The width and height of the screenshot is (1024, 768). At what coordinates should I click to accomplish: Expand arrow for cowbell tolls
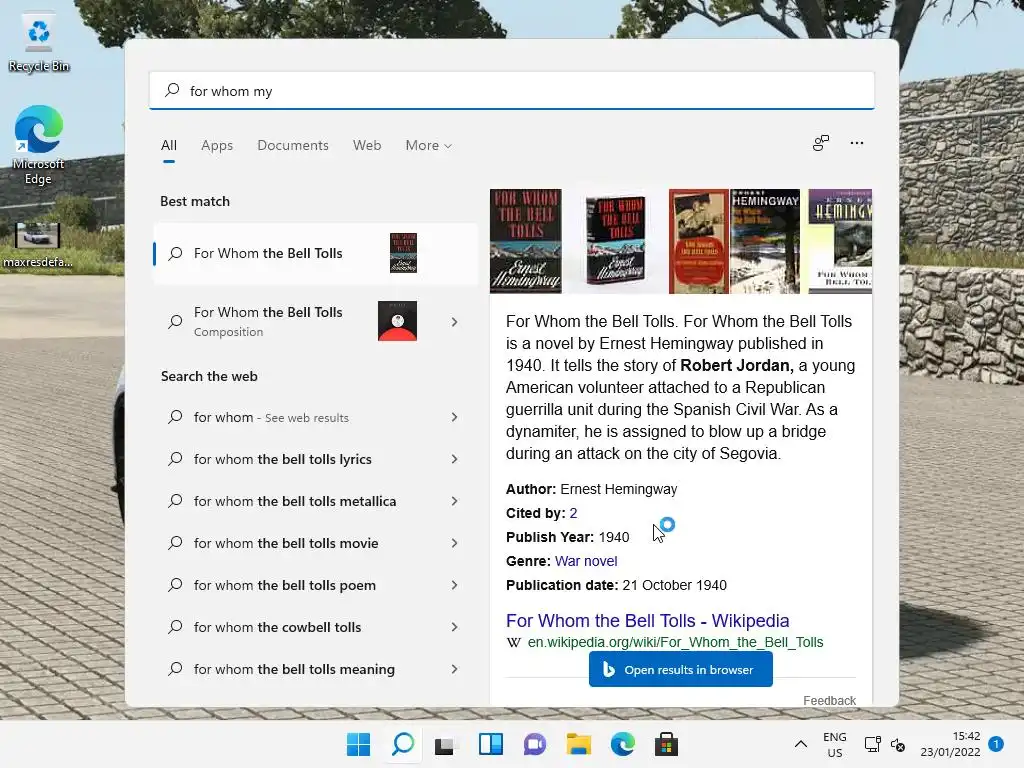455,627
